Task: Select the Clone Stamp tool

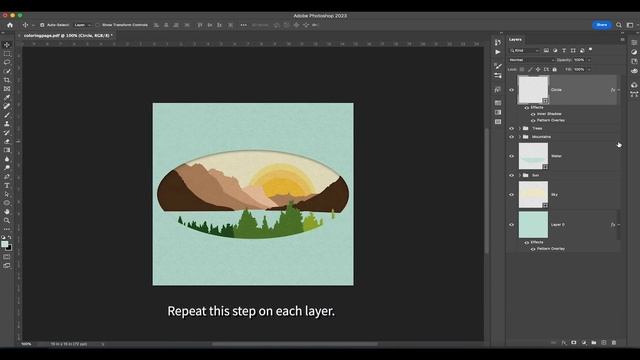Action: click(x=7, y=124)
